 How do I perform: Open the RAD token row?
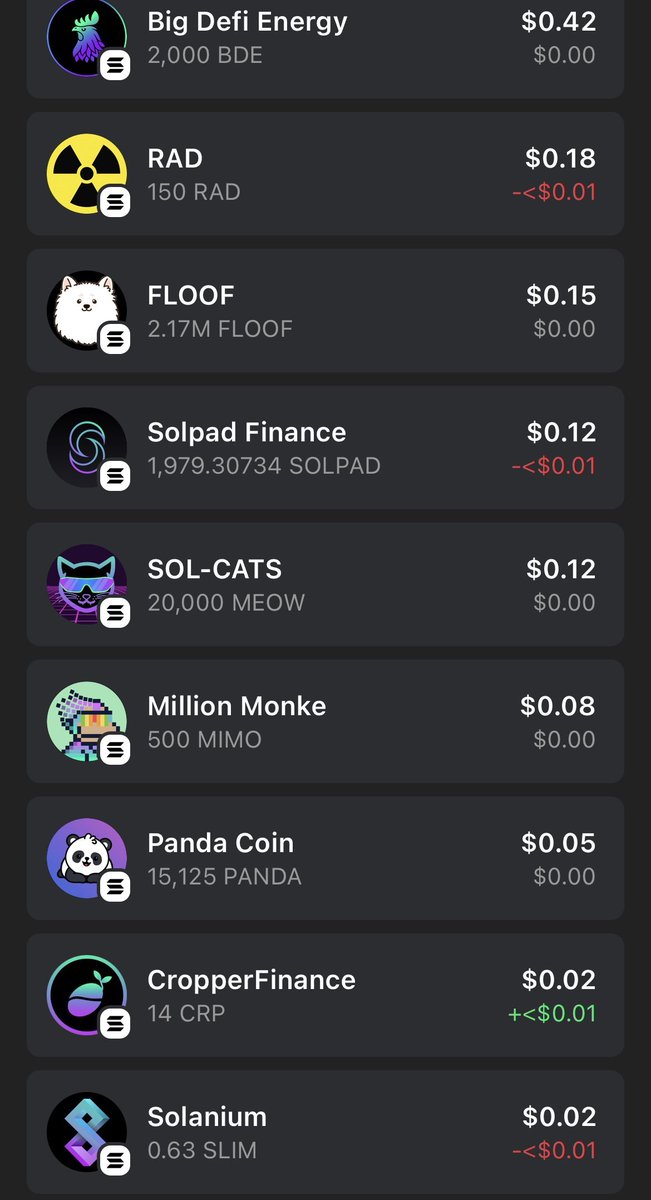[325, 173]
